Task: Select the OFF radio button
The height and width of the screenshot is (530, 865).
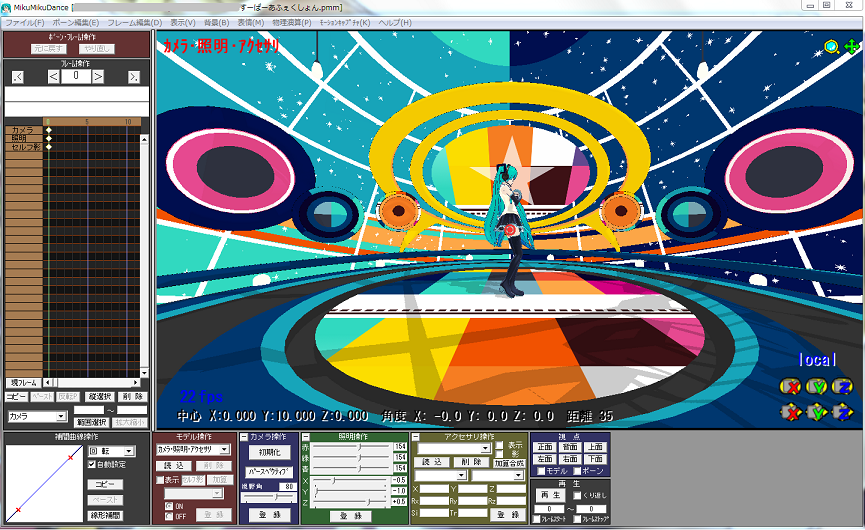Action: (169, 516)
